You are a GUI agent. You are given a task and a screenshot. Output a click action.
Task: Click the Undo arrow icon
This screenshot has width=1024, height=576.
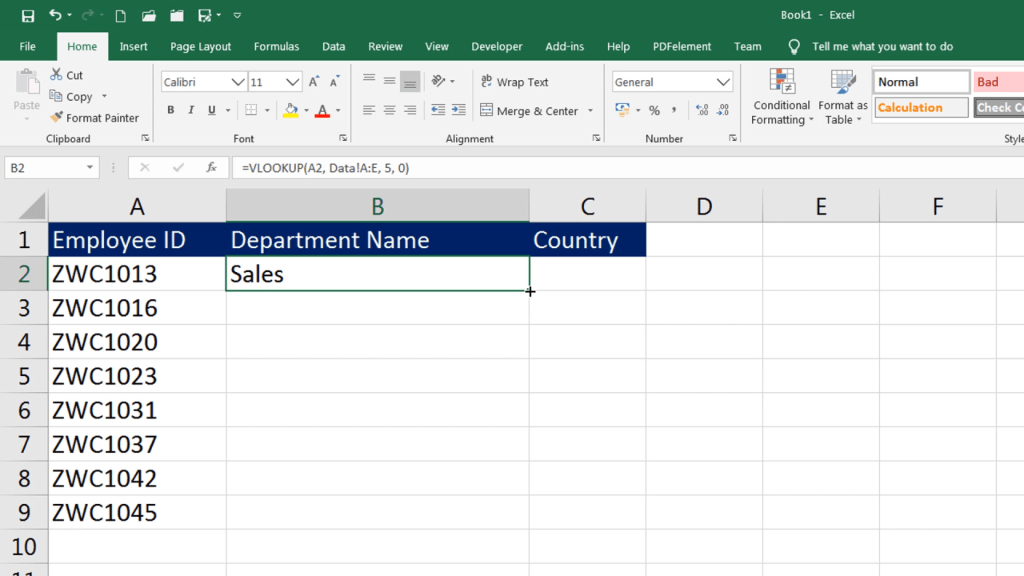55,16
